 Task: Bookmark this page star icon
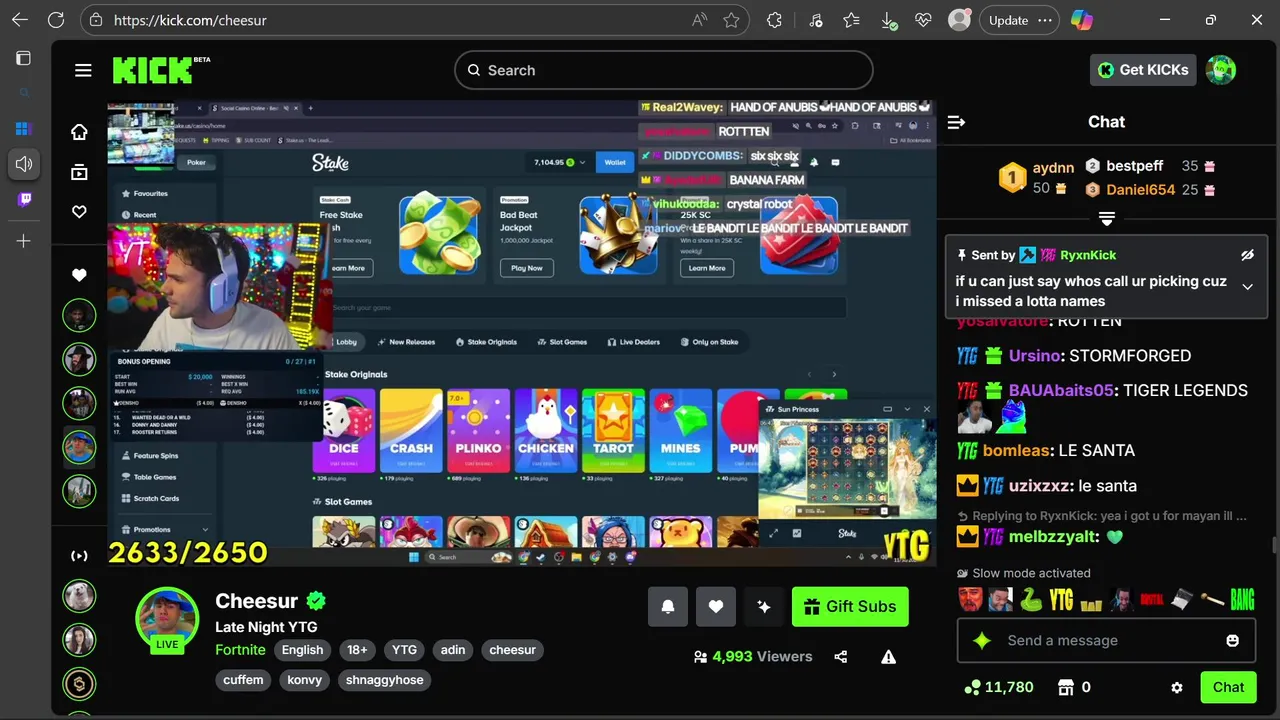pyautogui.click(x=731, y=20)
